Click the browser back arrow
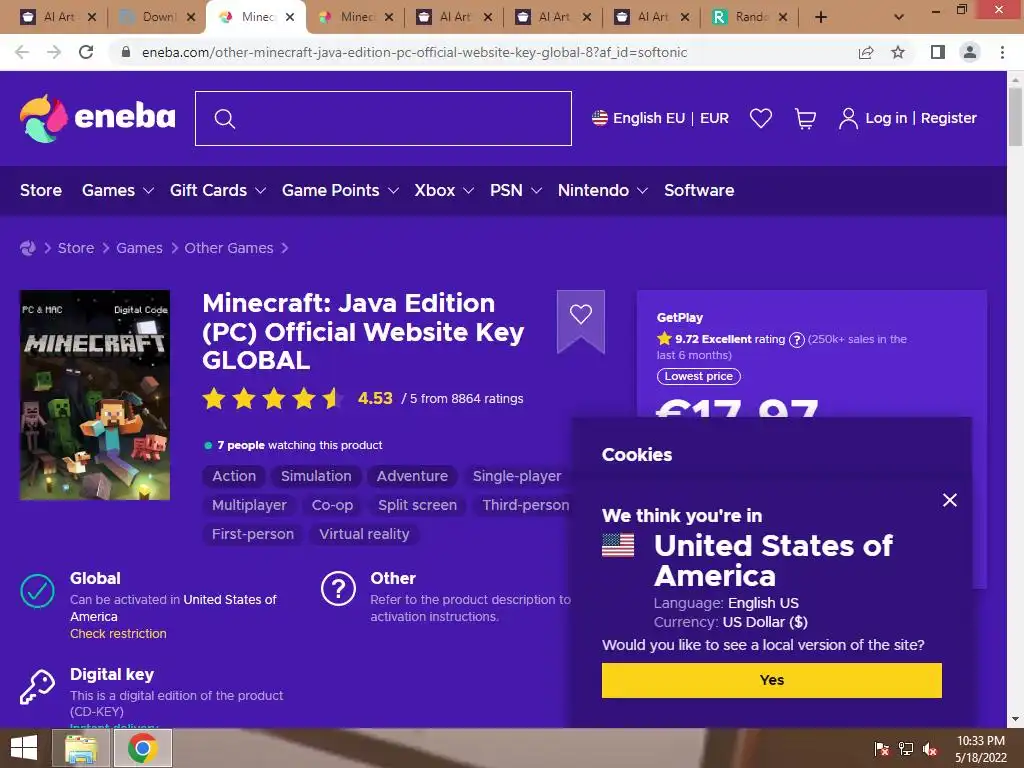The width and height of the screenshot is (1024, 768). [22, 52]
